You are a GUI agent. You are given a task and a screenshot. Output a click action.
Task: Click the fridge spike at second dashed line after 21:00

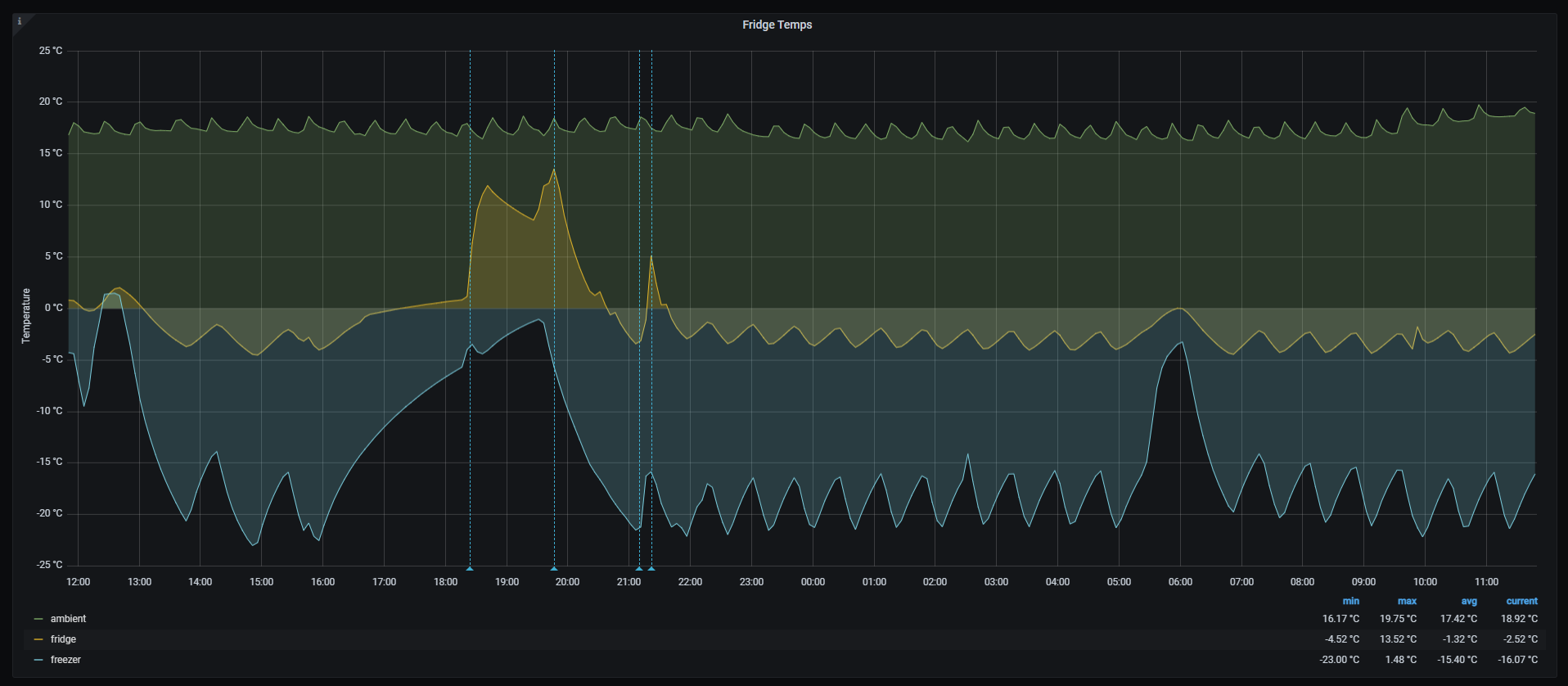651,257
